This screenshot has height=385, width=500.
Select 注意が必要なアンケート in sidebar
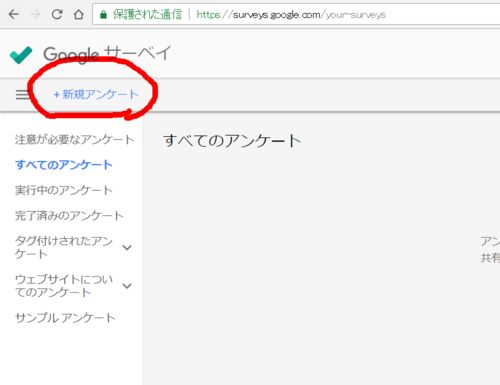[74, 139]
